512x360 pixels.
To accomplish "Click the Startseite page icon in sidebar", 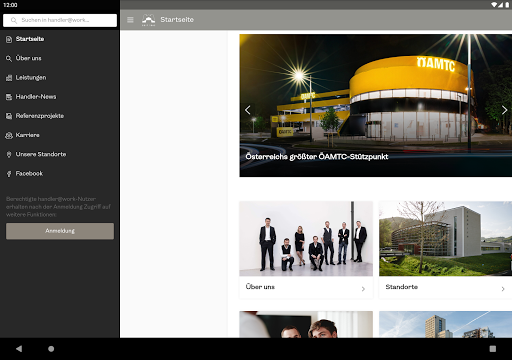I will pos(9,39).
